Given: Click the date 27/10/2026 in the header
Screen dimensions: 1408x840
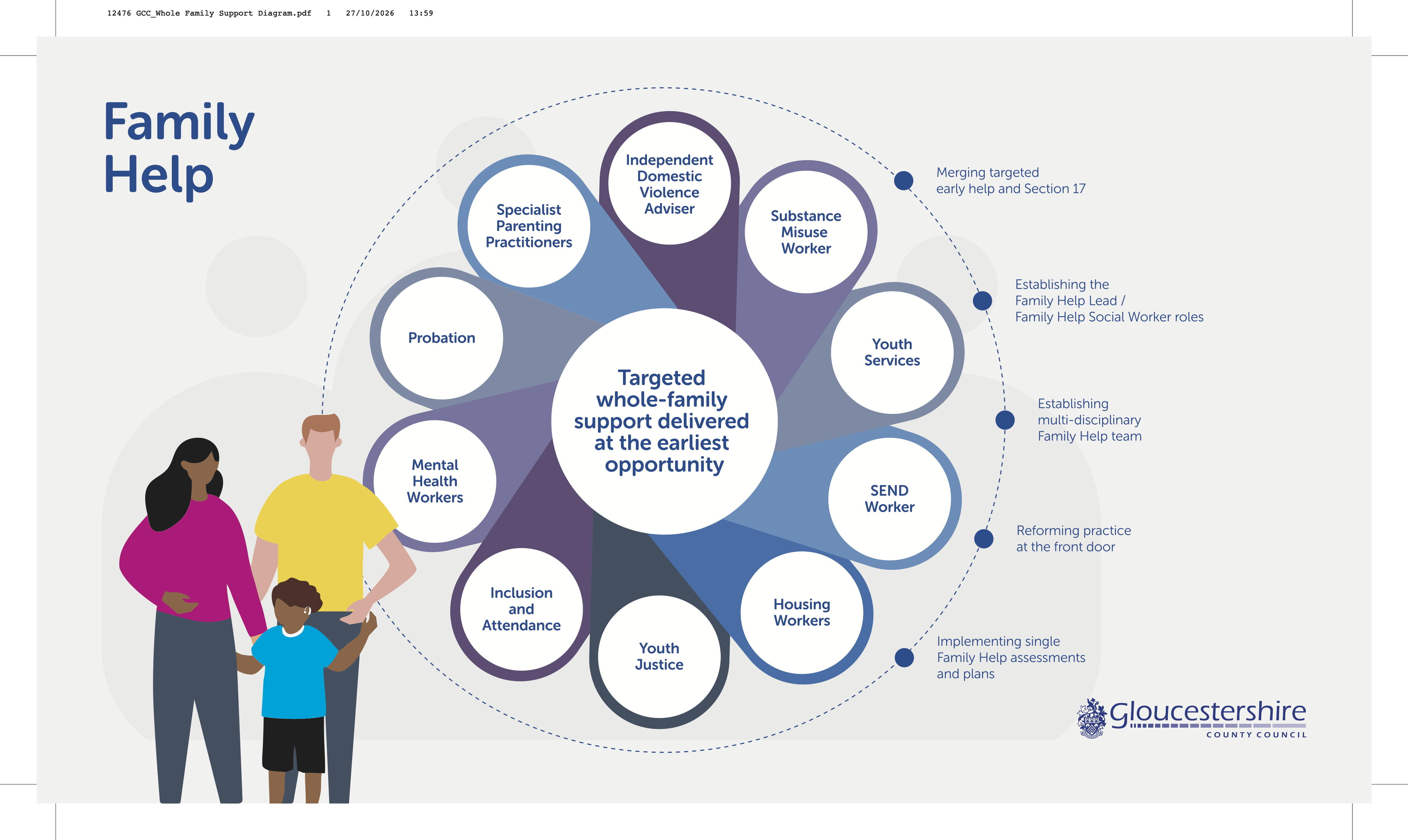Looking at the screenshot, I should [370, 13].
